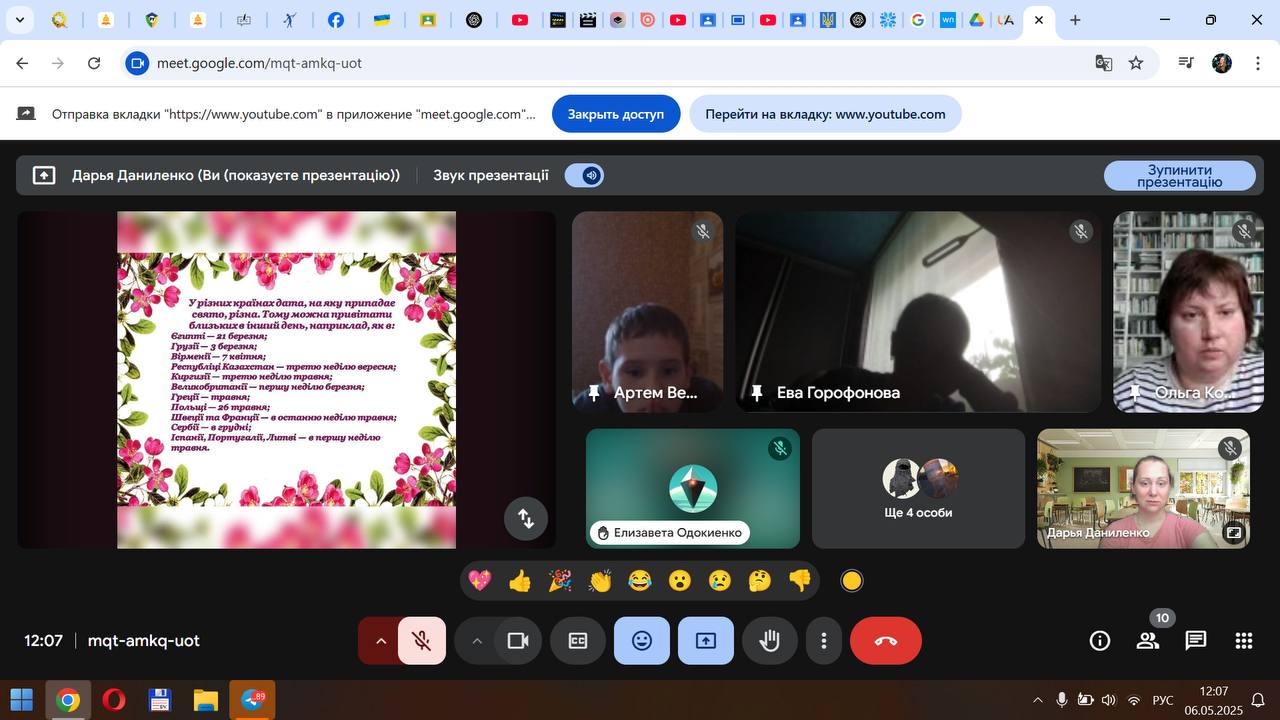Unmute the microphone button
The width and height of the screenshot is (1280, 720).
click(422, 641)
